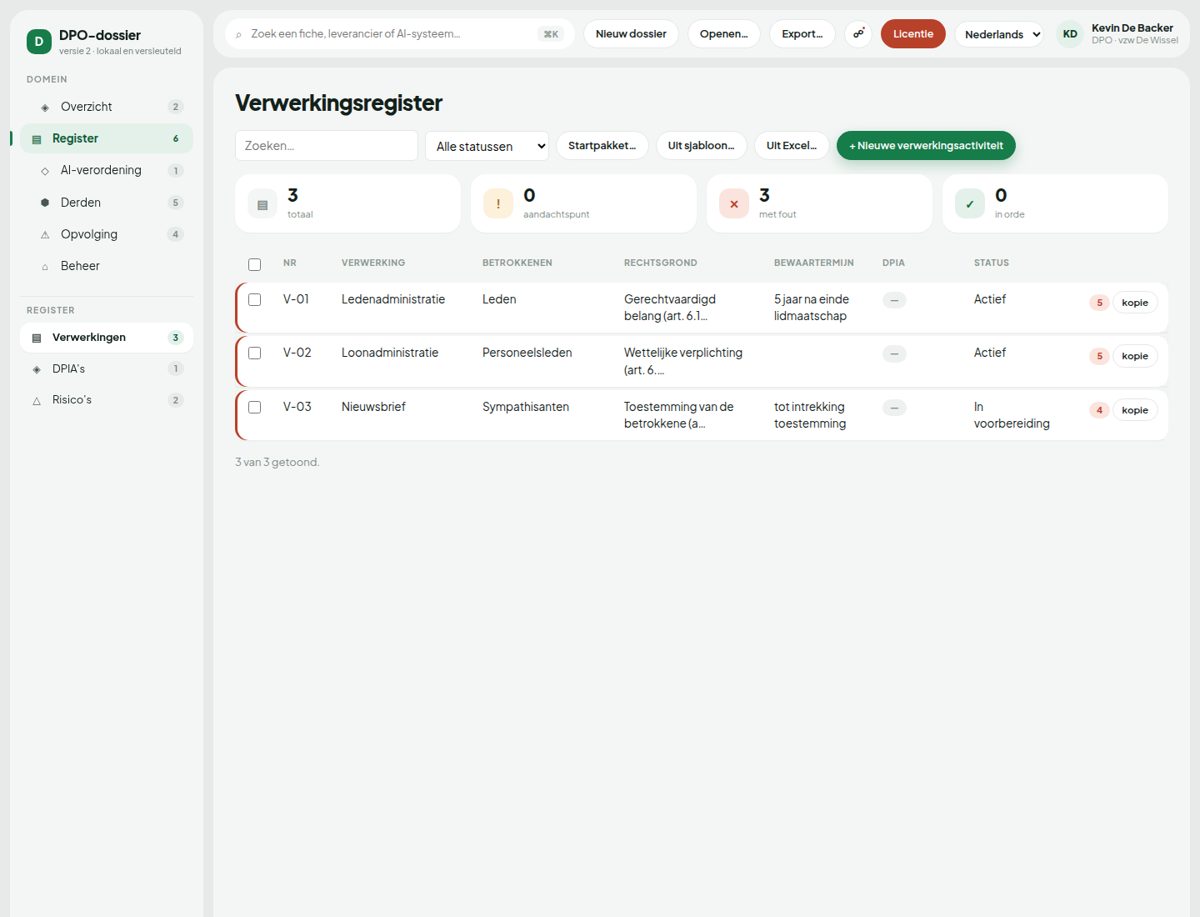The image size is (1200, 917).
Task: Click the 'Zoeken…' register search field
Action: point(326,146)
